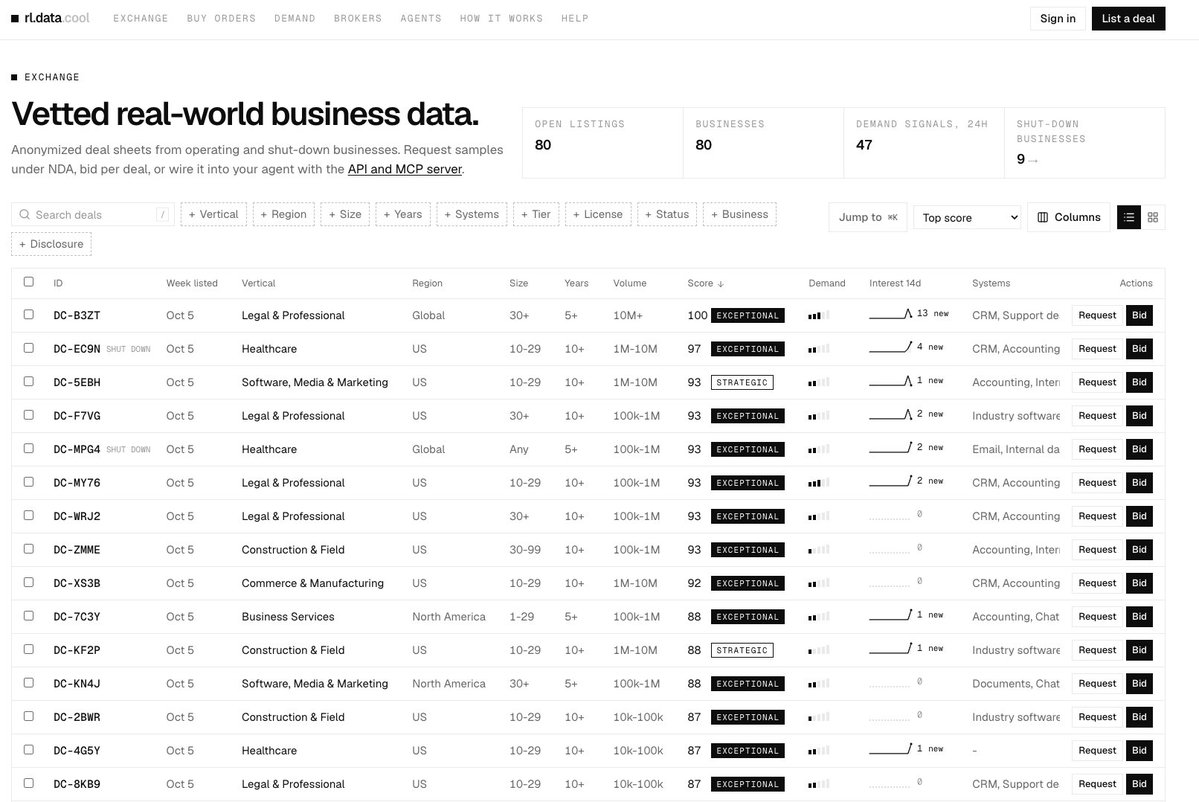Click the interest sparkline for DC-5EBH

890,382
